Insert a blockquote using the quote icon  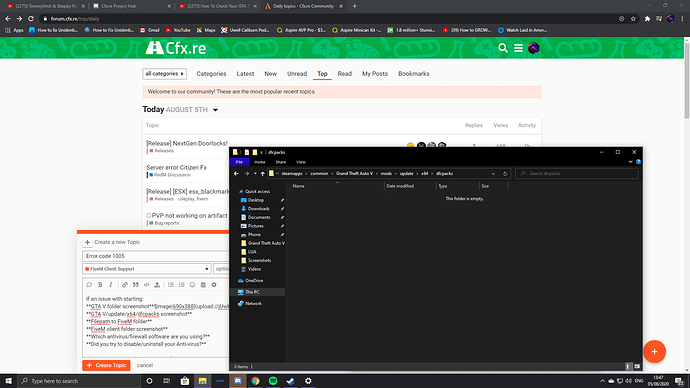136,285
